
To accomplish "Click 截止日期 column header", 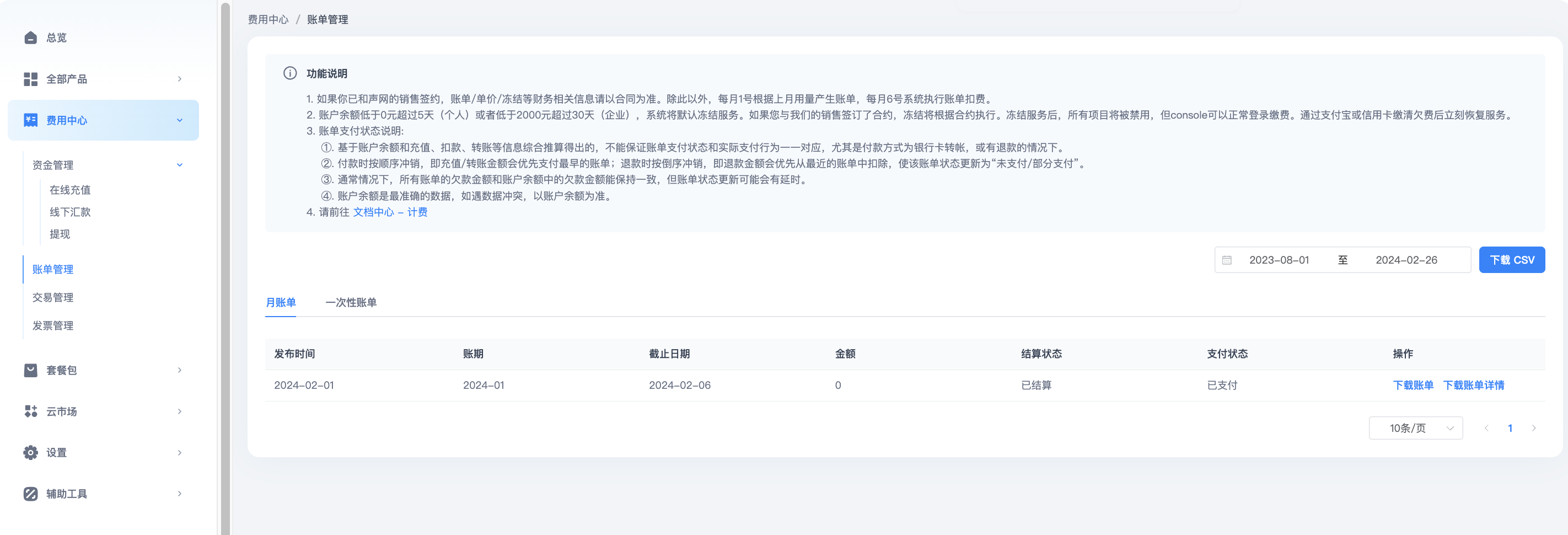I will tap(669, 354).
